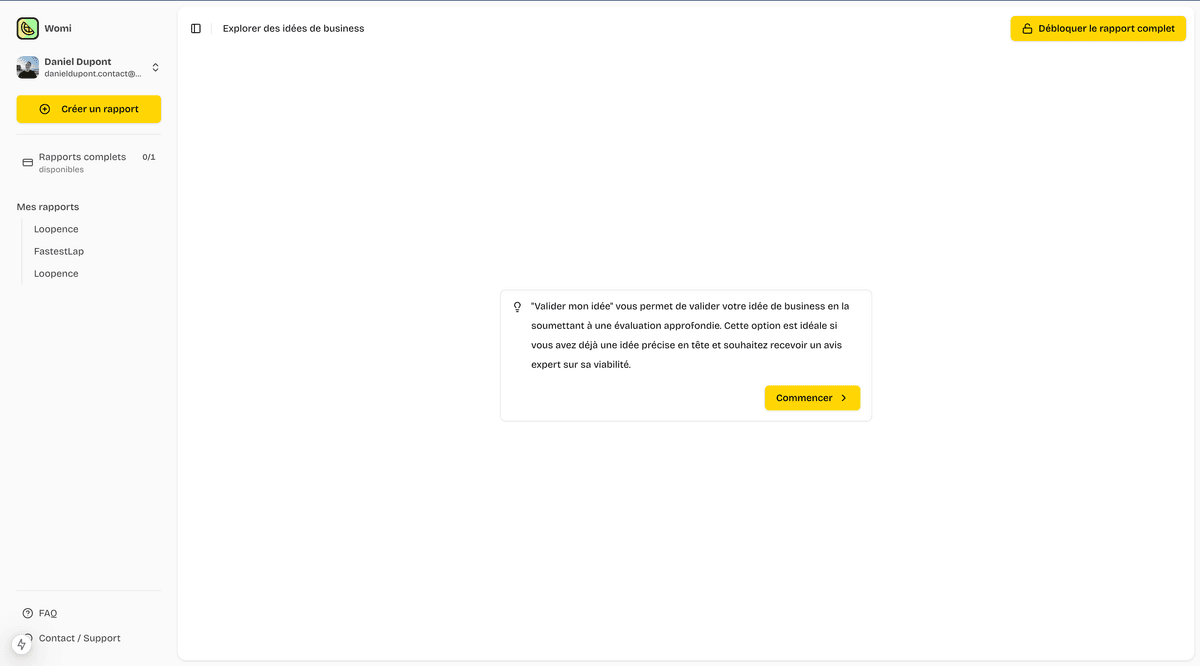The width and height of the screenshot is (1200, 666).
Task: Click Daniel Dupont's profile avatar
Action: [x=26, y=67]
